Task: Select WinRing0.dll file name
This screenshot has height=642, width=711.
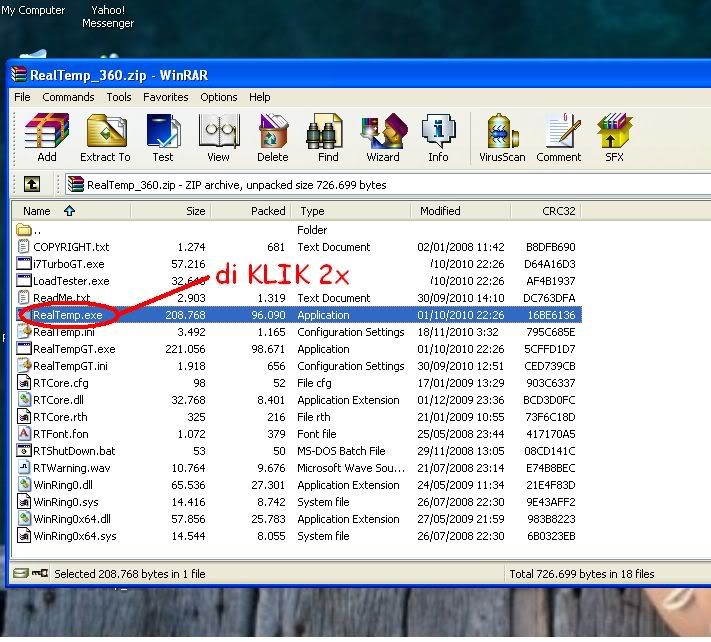Action: click(63, 485)
